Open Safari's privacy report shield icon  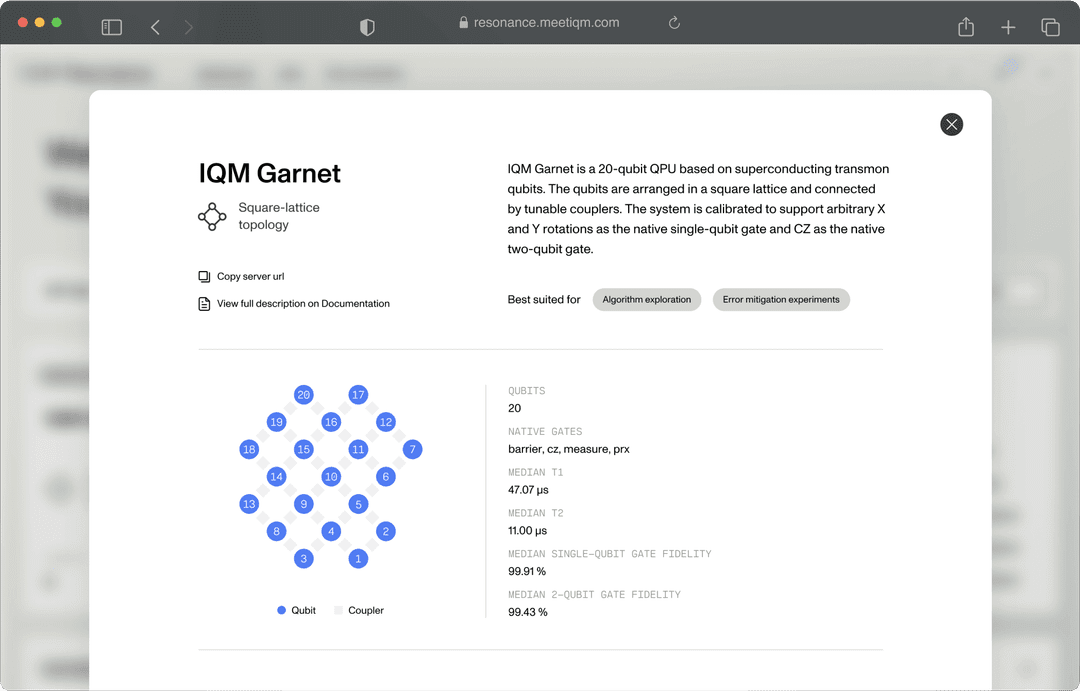click(x=367, y=27)
